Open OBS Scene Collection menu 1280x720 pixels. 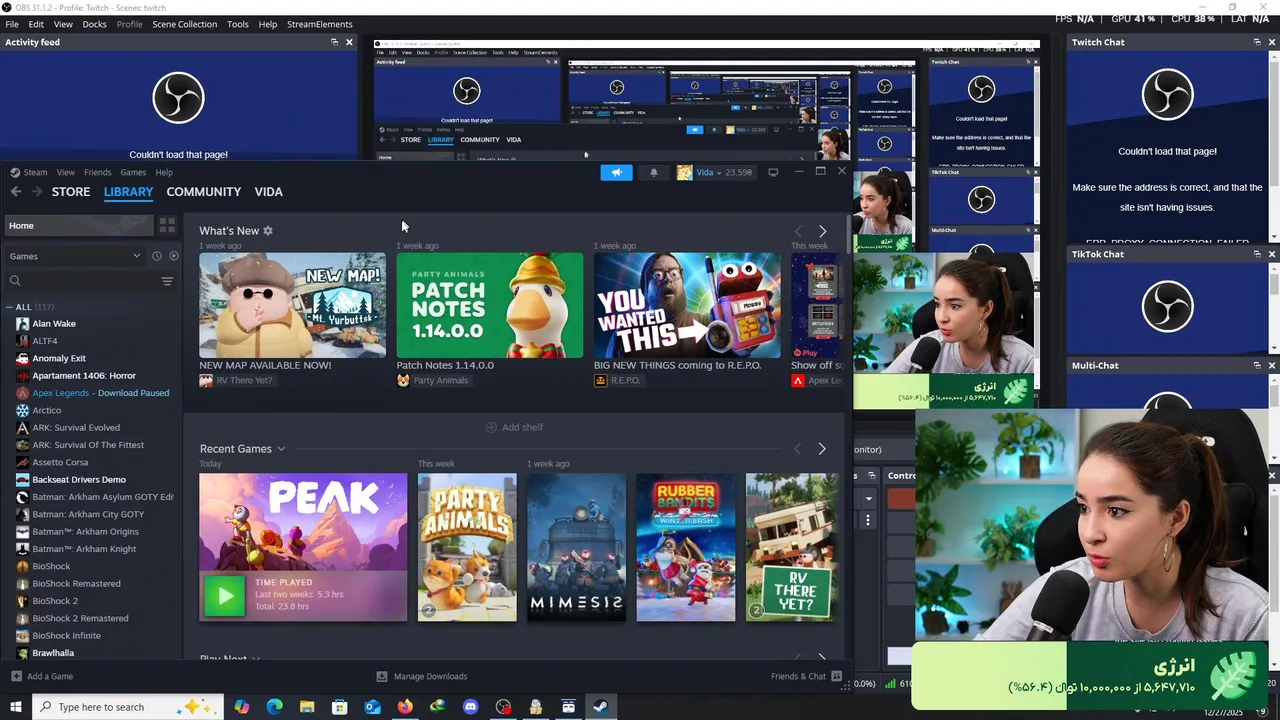184,24
